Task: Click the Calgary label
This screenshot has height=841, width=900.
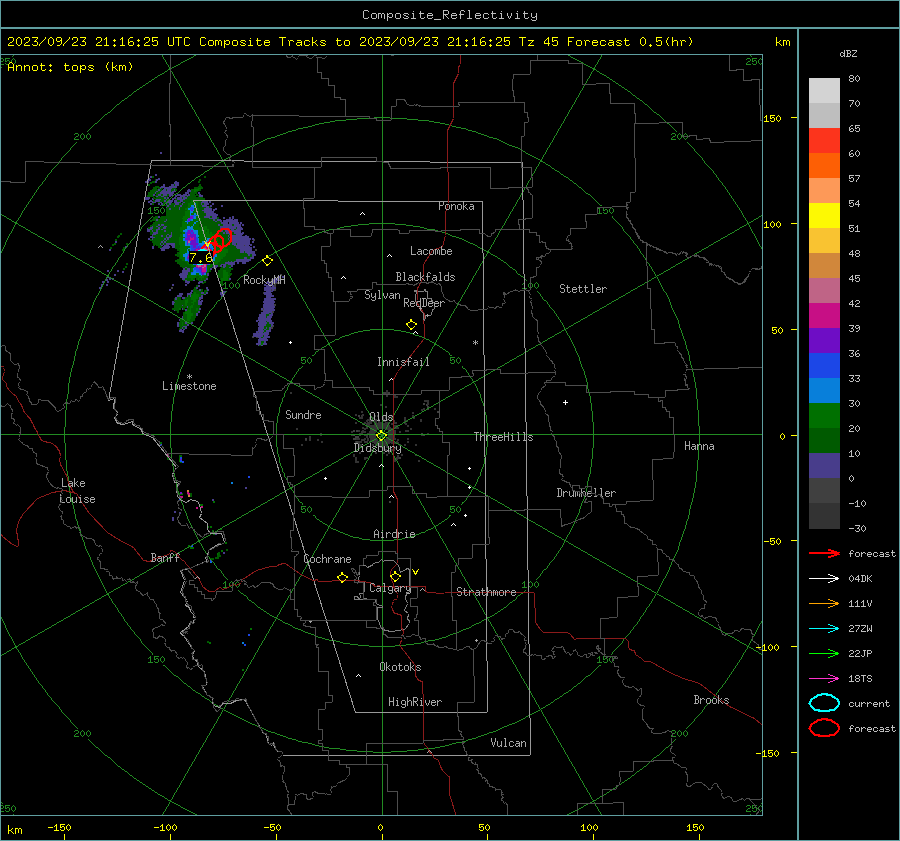Action: [x=390, y=588]
